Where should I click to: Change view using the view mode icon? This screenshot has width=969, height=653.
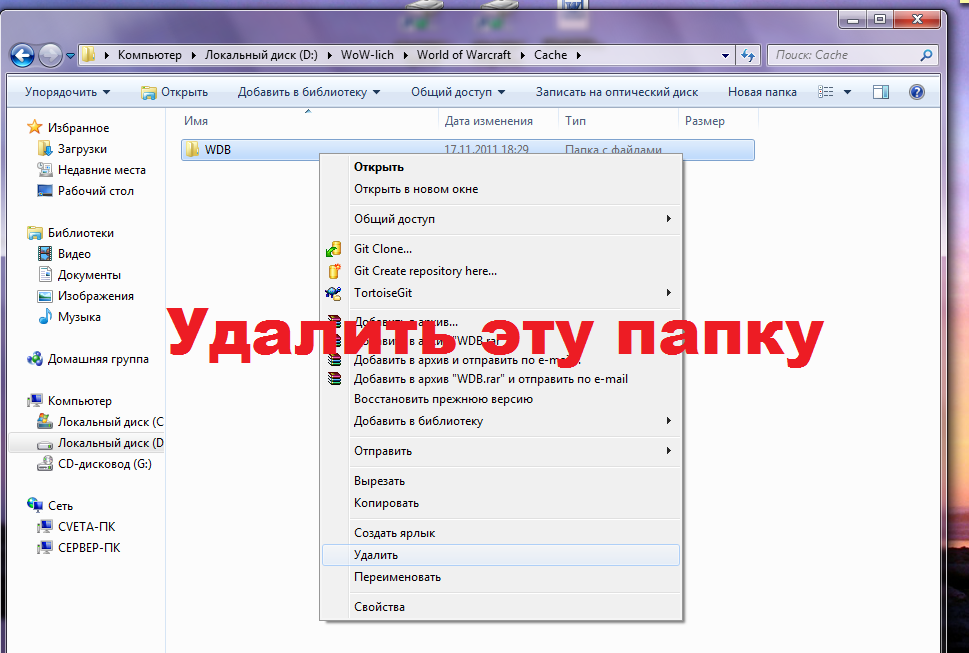point(826,92)
